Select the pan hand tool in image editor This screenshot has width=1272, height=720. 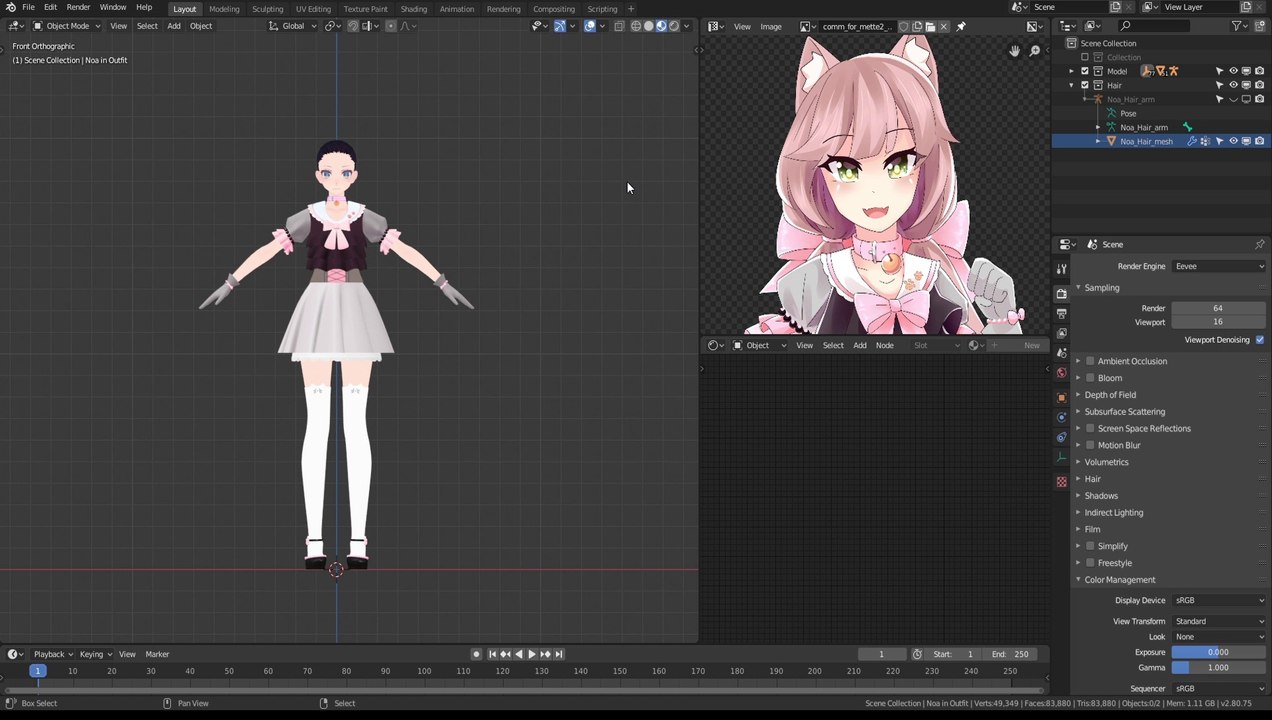[x=1015, y=51]
